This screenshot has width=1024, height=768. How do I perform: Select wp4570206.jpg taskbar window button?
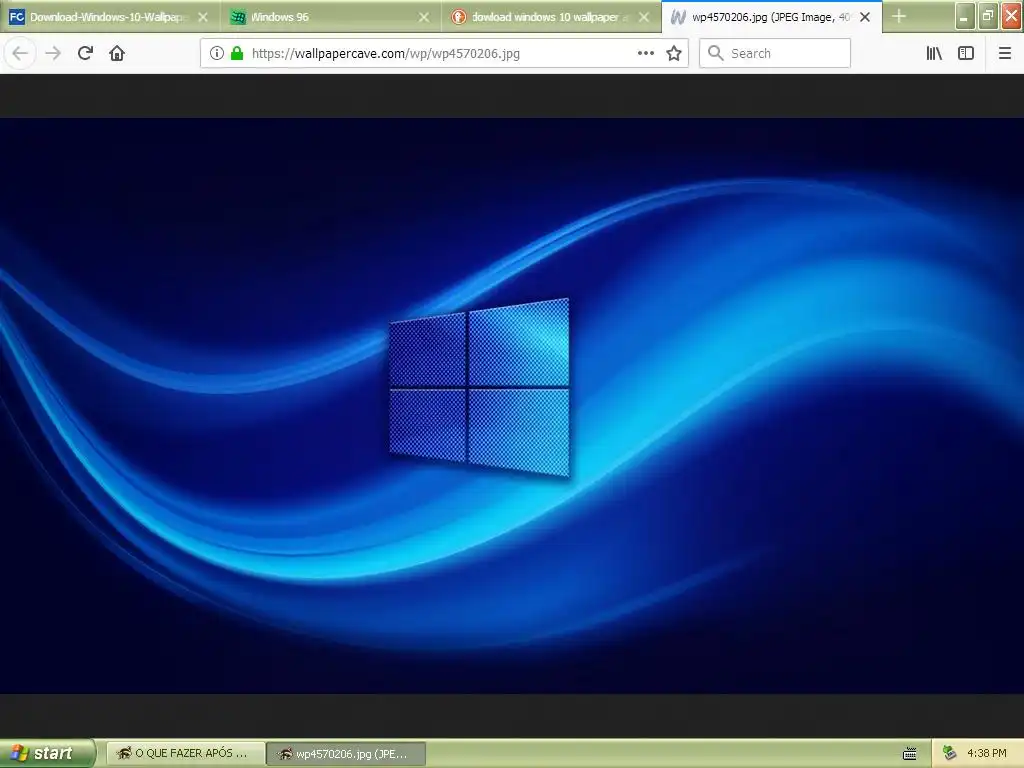(x=346, y=754)
